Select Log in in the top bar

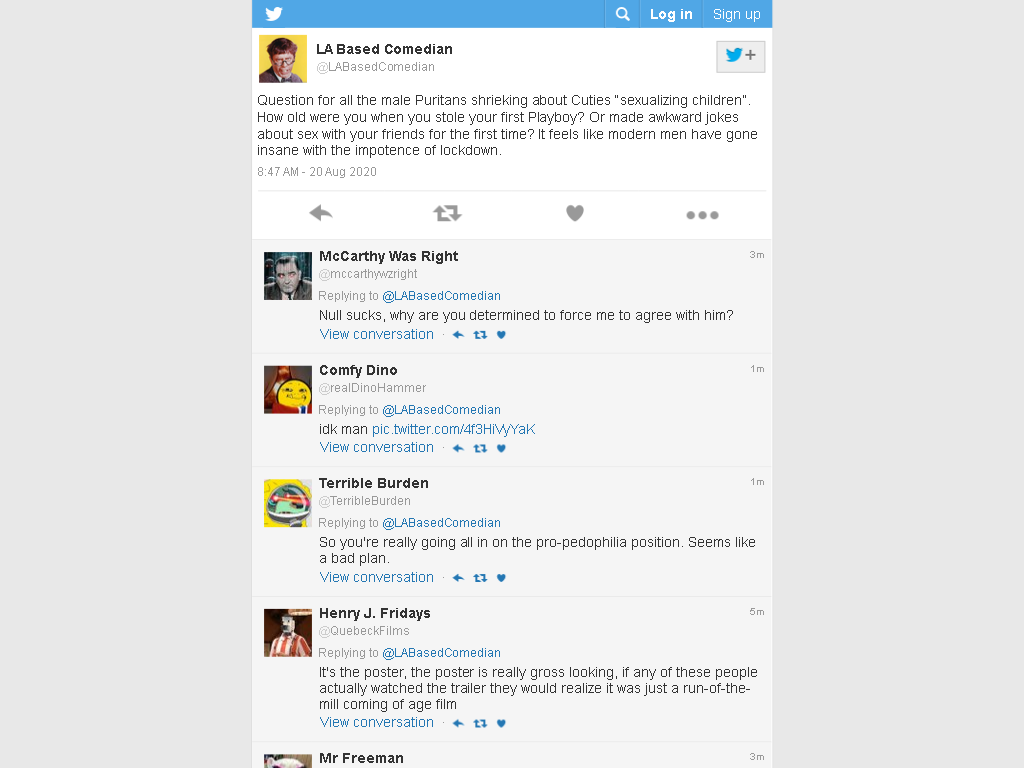point(671,14)
